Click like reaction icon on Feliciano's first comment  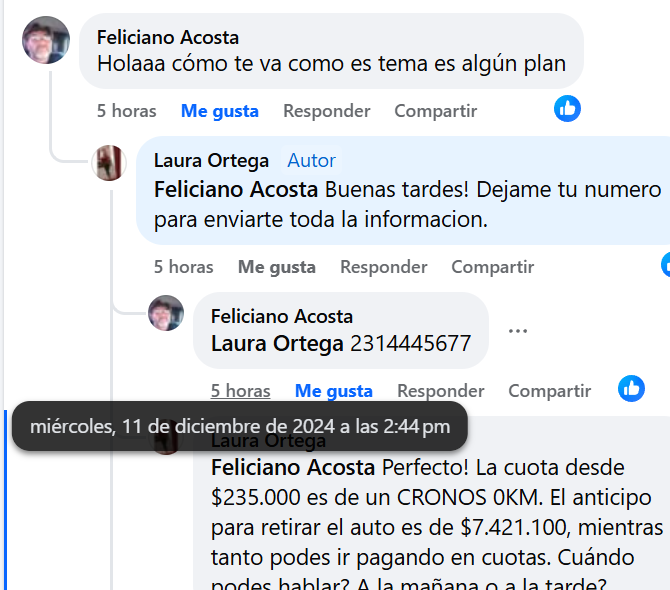click(x=567, y=109)
